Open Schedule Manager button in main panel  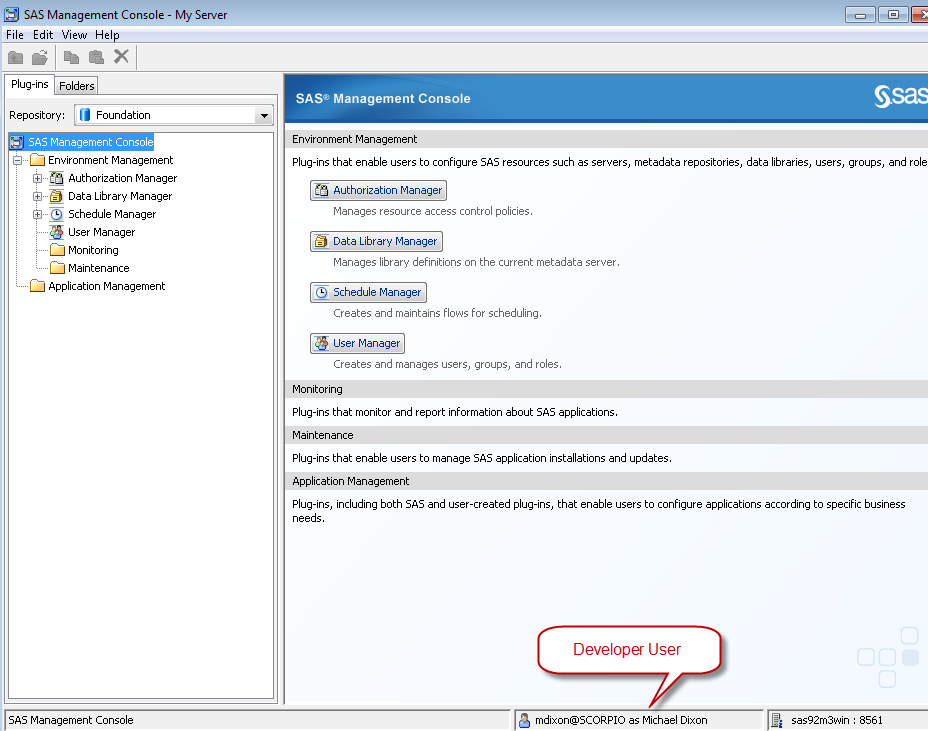point(368,292)
